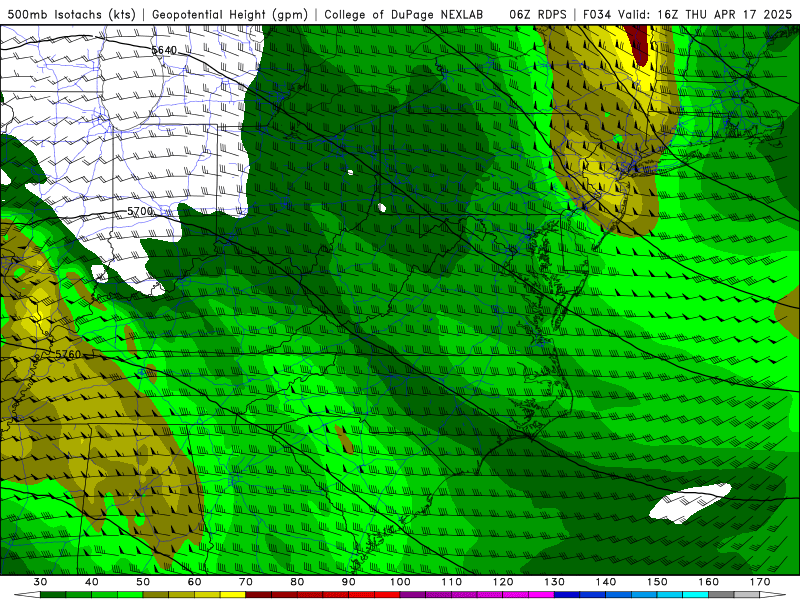Click the "F034 Valid: 16Z THU APR 17 2025" text
800x600 pixels.
coord(687,14)
